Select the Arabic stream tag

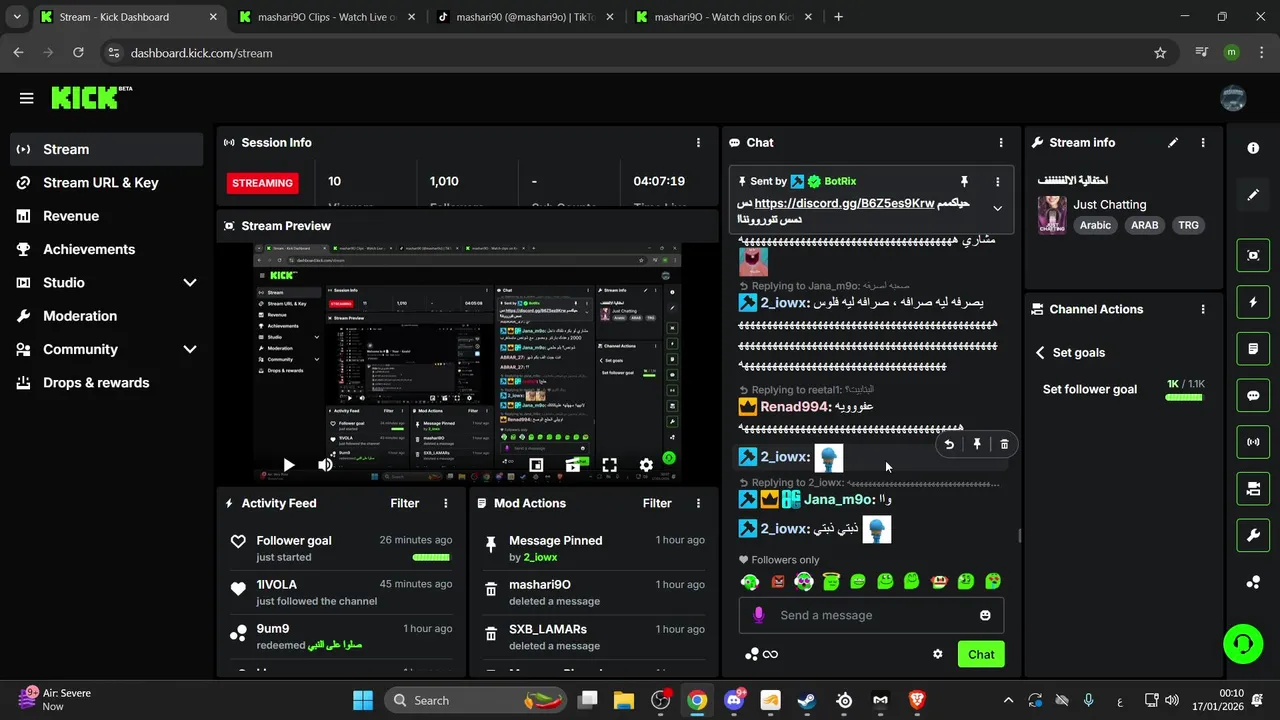click(x=1095, y=225)
